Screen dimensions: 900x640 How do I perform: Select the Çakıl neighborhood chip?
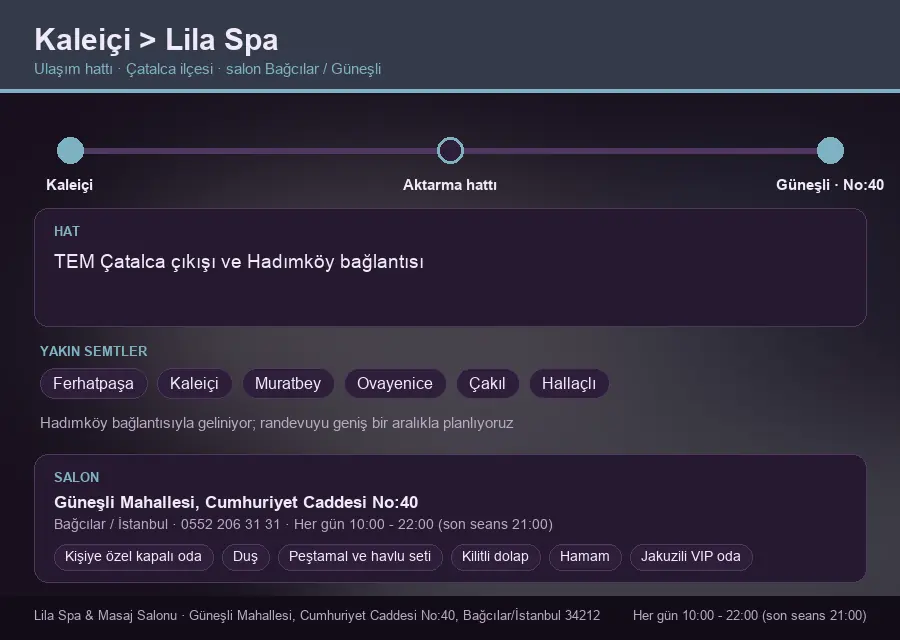pos(487,383)
